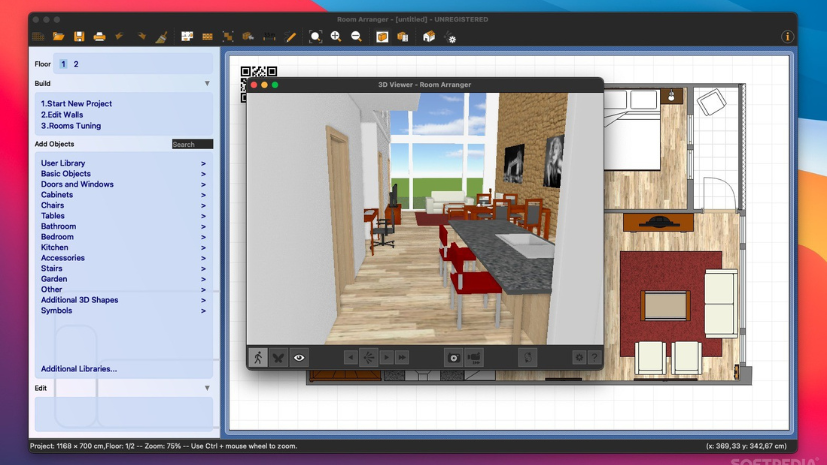Toggle fly mode butterfly button in 3D viewer

pos(279,357)
